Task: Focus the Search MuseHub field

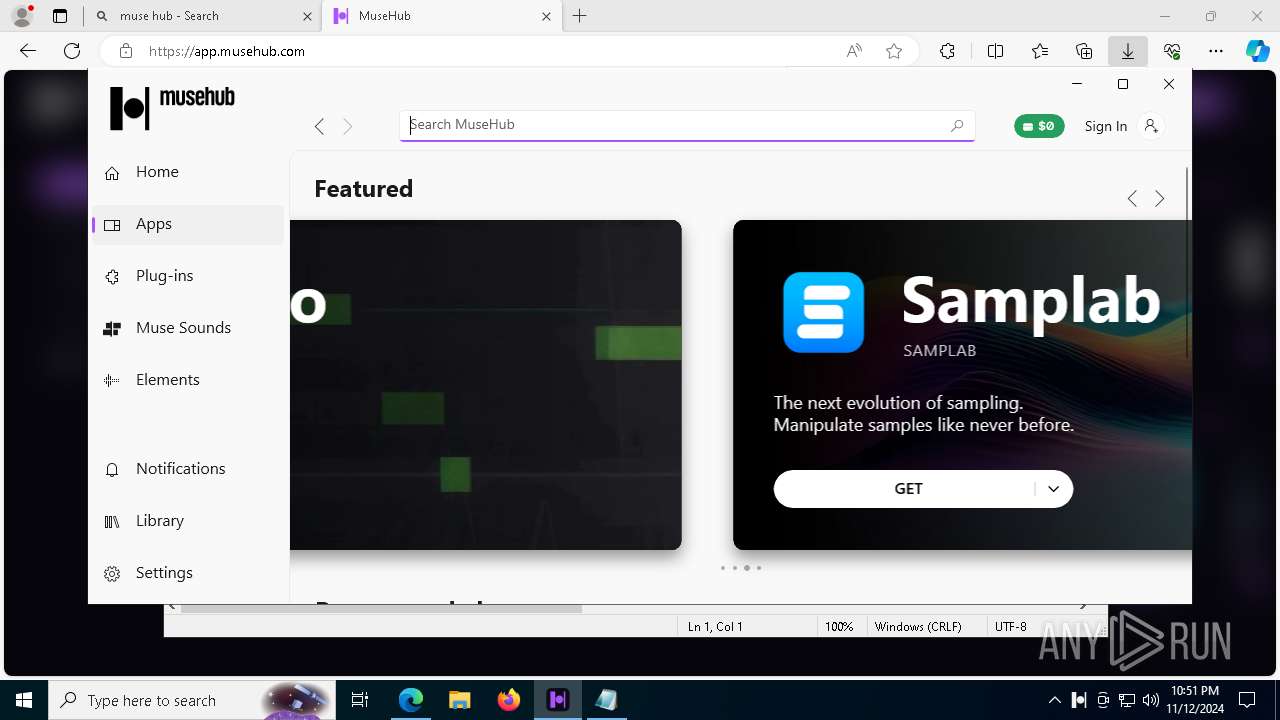Action: (687, 125)
